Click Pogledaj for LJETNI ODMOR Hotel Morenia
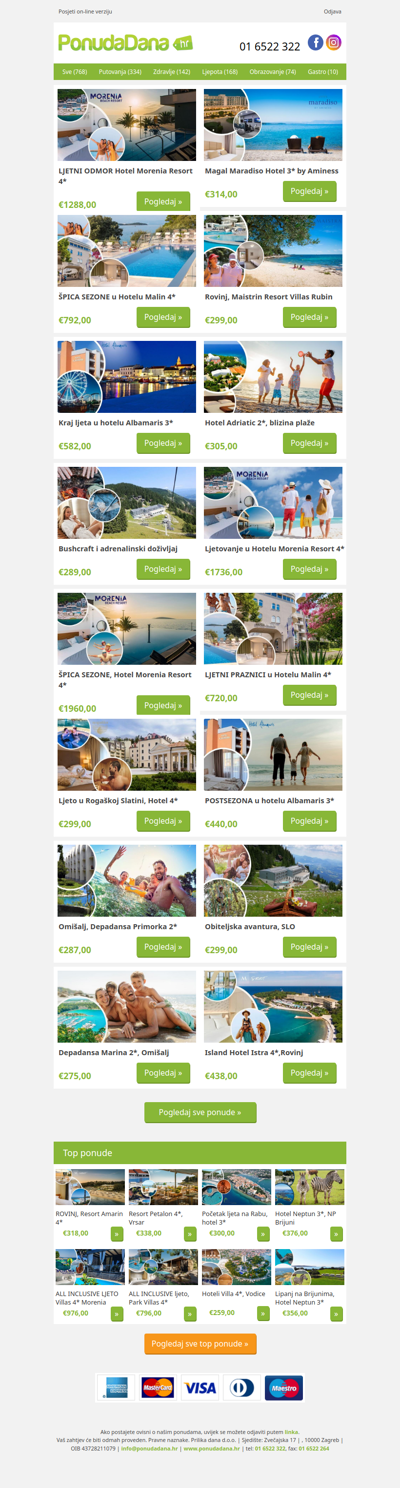The height and width of the screenshot is (1488, 400). pyautogui.click(x=163, y=201)
